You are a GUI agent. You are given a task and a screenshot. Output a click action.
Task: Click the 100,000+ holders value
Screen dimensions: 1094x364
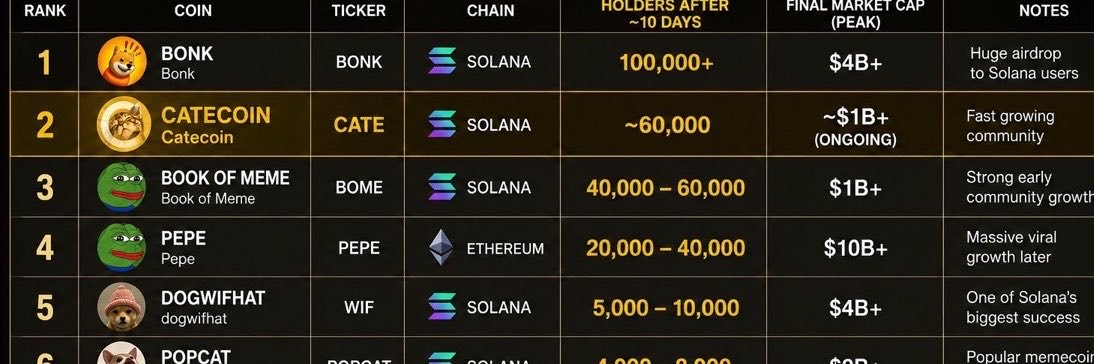pos(666,62)
